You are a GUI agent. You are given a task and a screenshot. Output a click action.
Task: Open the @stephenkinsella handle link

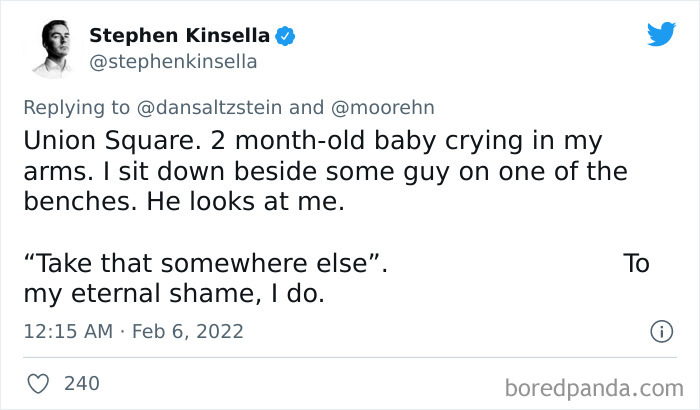(173, 61)
